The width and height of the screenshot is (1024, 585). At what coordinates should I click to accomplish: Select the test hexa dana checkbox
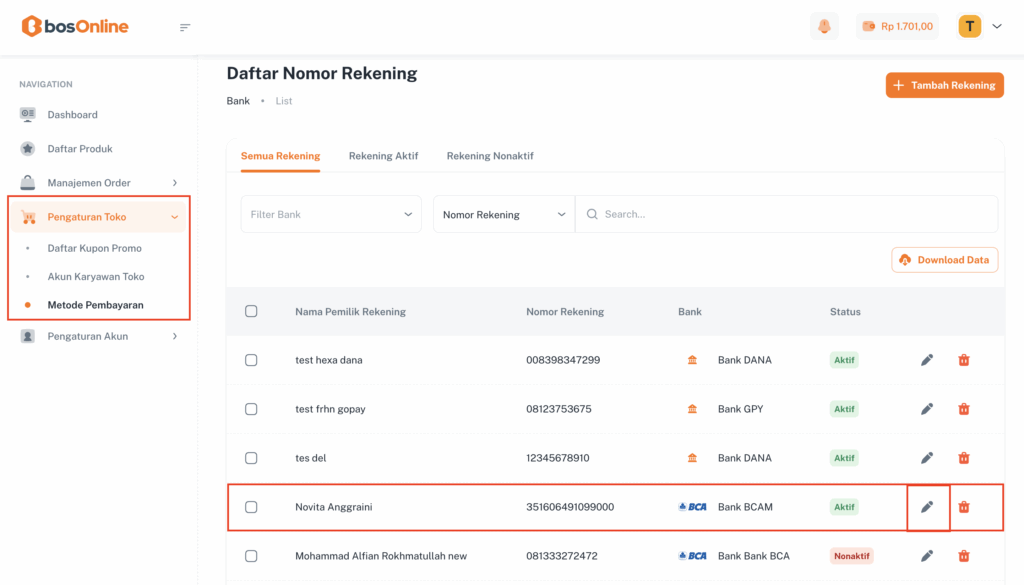[x=251, y=360]
